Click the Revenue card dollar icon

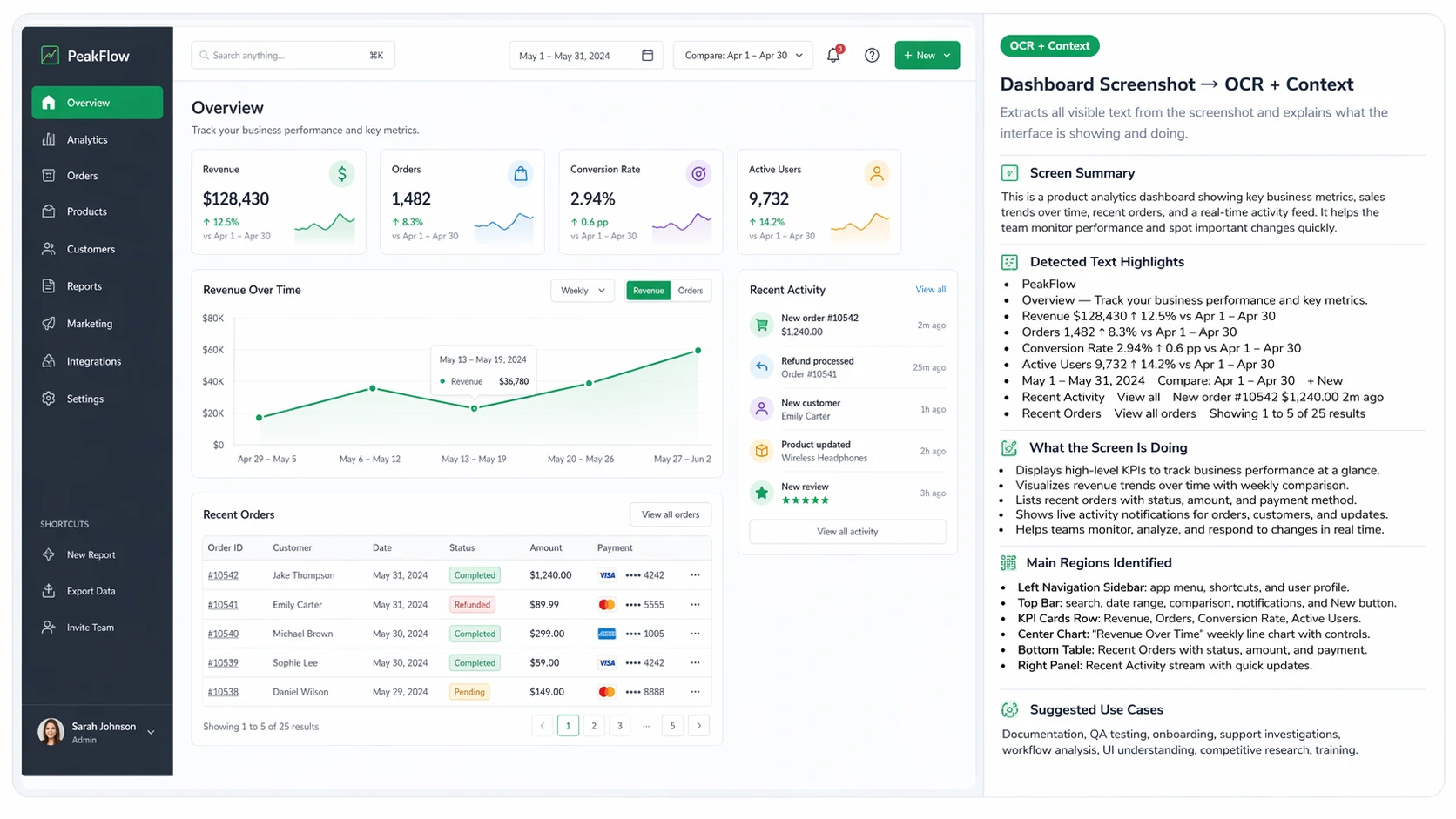pos(341,174)
